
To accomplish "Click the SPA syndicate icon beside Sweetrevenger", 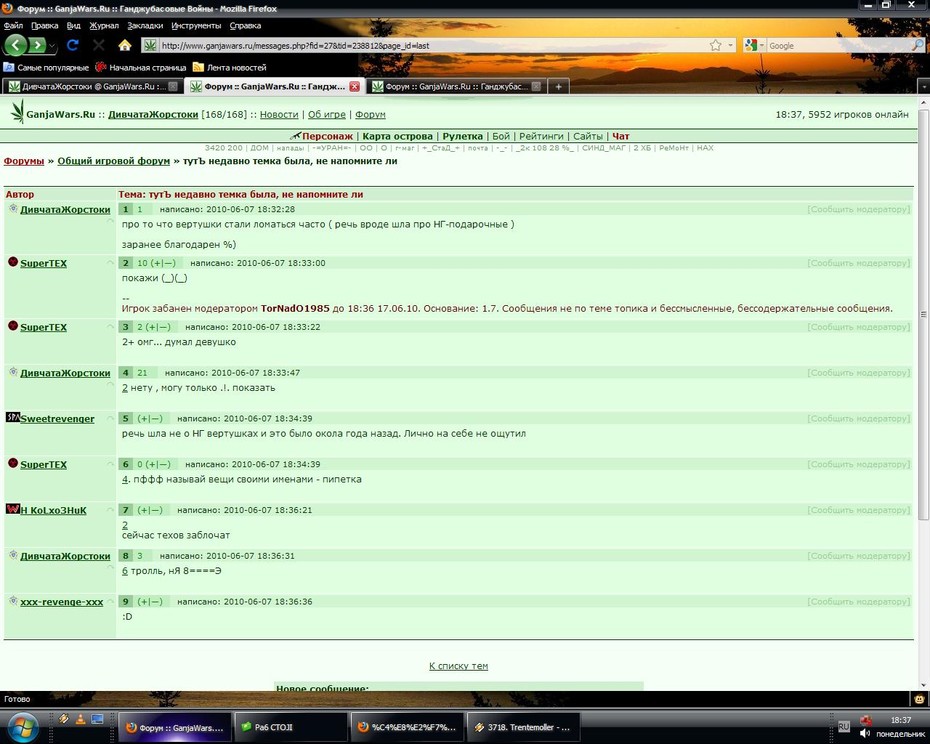I will pos(12,417).
